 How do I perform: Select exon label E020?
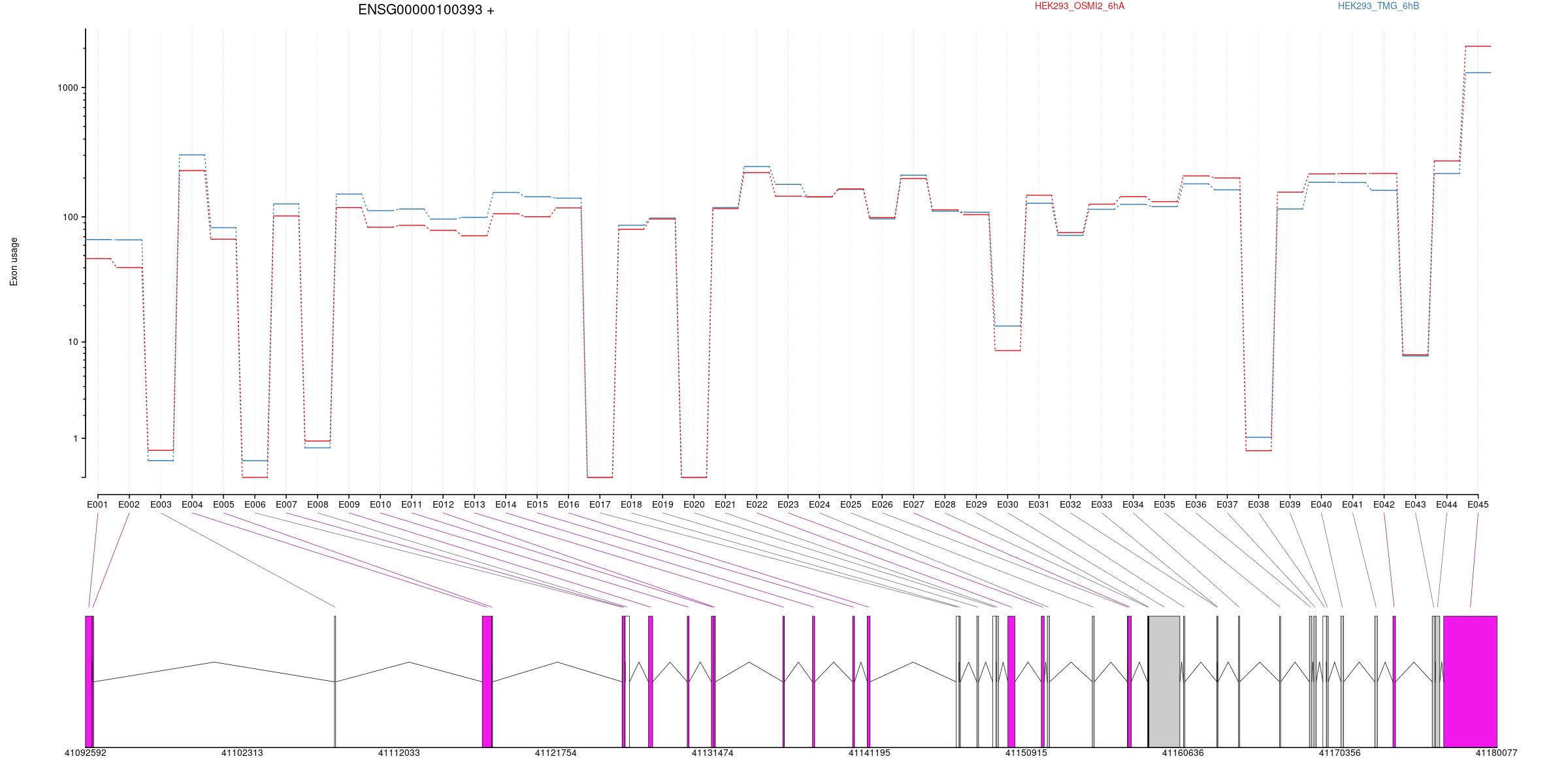coord(694,504)
